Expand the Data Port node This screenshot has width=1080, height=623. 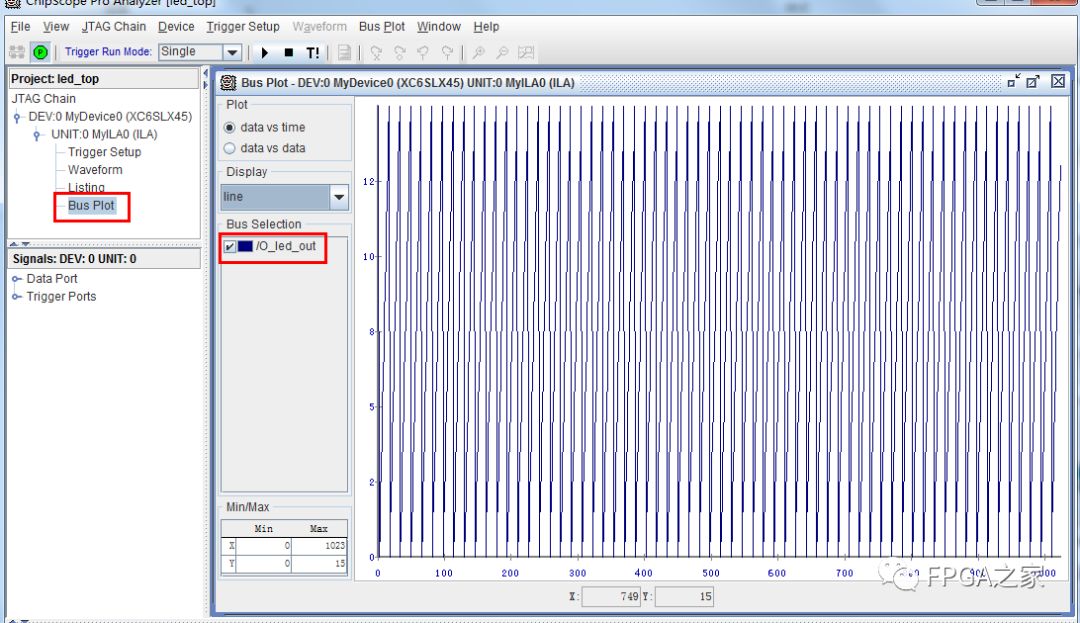pos(17,279)
